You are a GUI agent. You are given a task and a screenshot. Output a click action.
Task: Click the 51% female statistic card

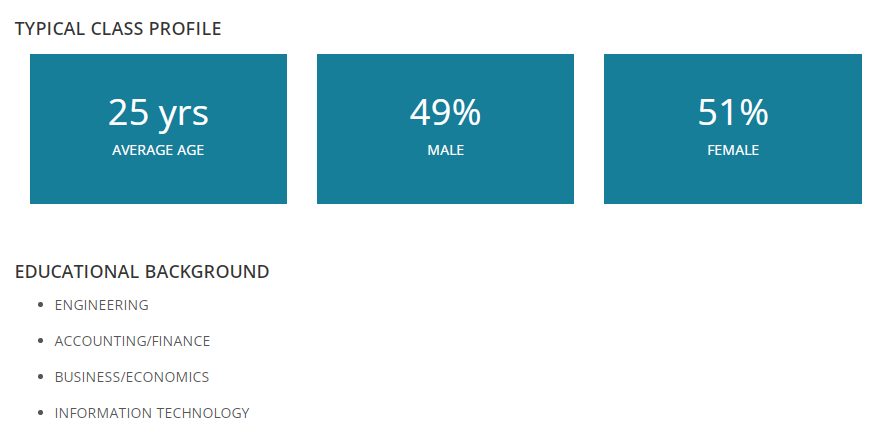click(x=733, y=129)
